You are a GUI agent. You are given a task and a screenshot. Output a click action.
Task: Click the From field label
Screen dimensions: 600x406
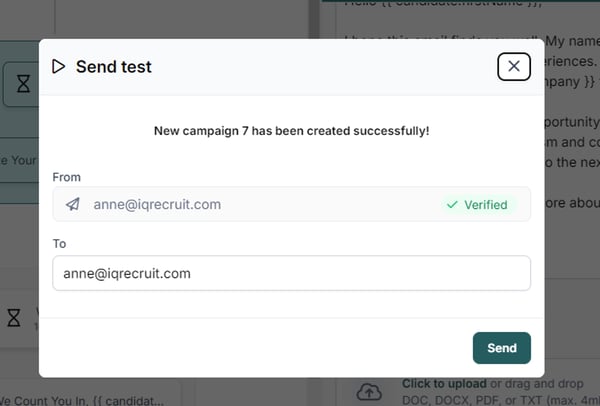[67, 177]
